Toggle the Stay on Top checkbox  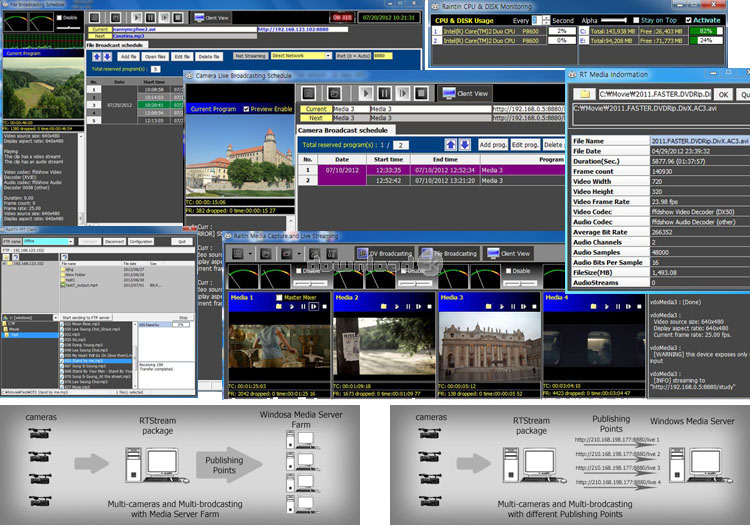[x=636, y=20]
